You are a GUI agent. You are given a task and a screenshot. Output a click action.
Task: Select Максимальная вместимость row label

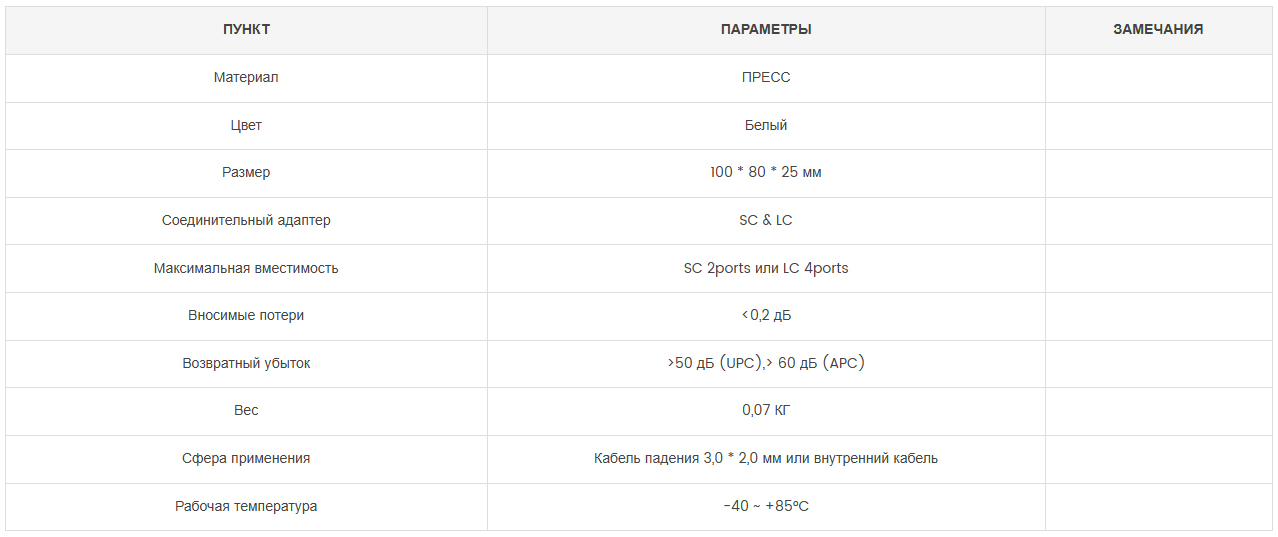246,268
